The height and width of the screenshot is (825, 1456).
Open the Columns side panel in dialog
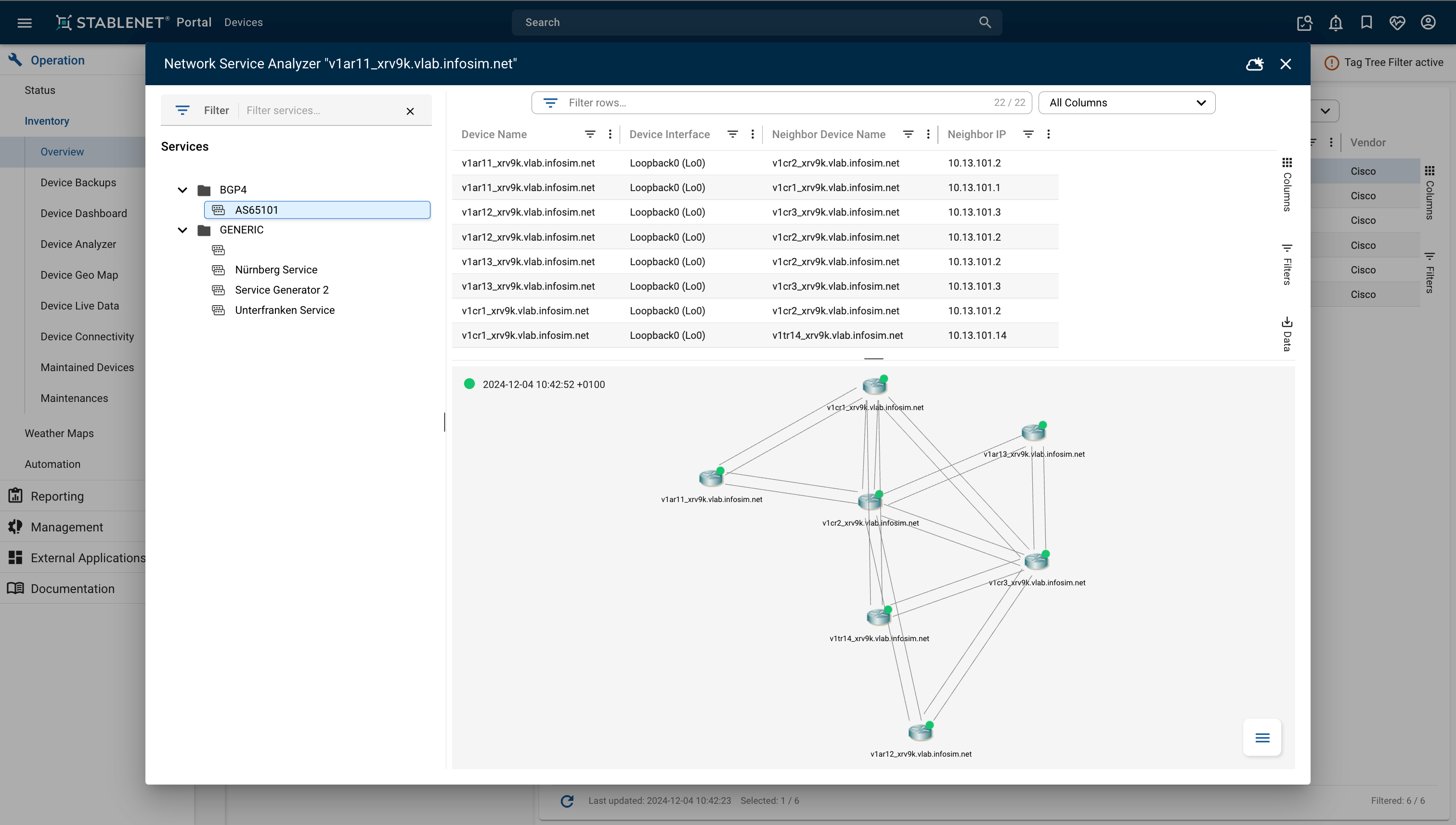[1287, 185]
